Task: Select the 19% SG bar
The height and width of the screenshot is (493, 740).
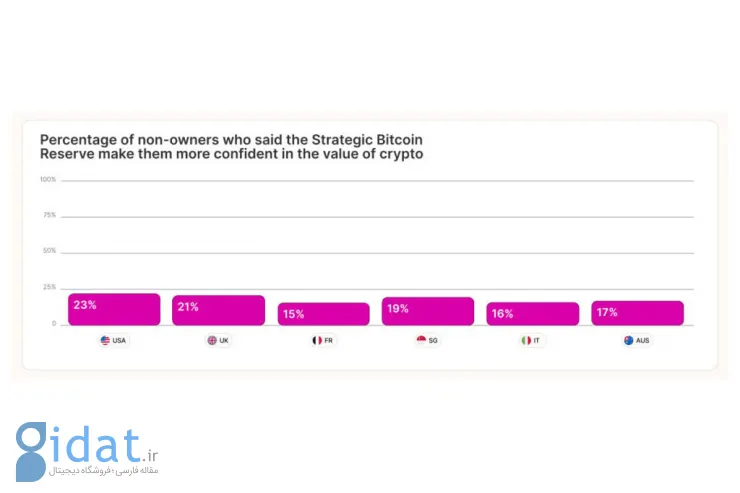Action: tap(428, 311)
